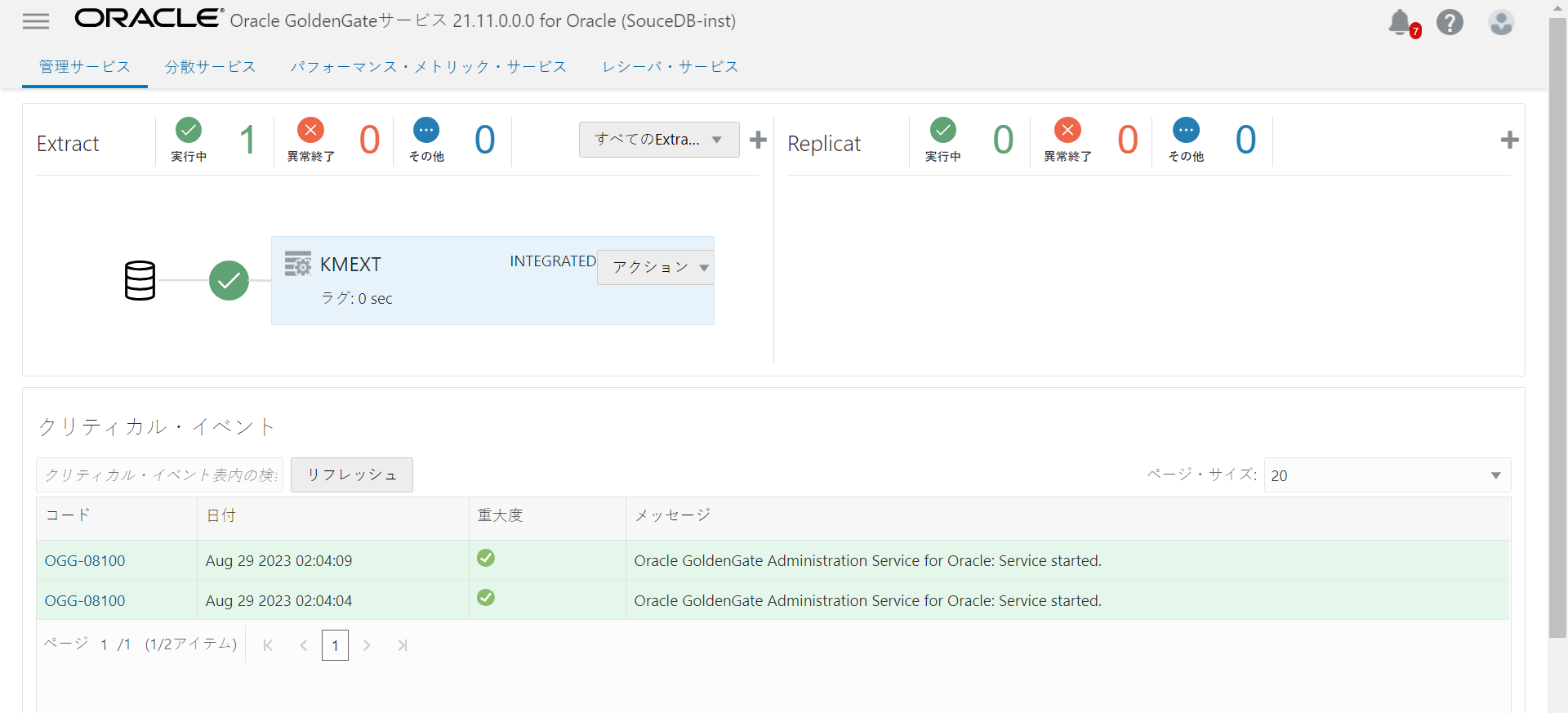Click the Extract running green check icon

click(x=189, y=130)
